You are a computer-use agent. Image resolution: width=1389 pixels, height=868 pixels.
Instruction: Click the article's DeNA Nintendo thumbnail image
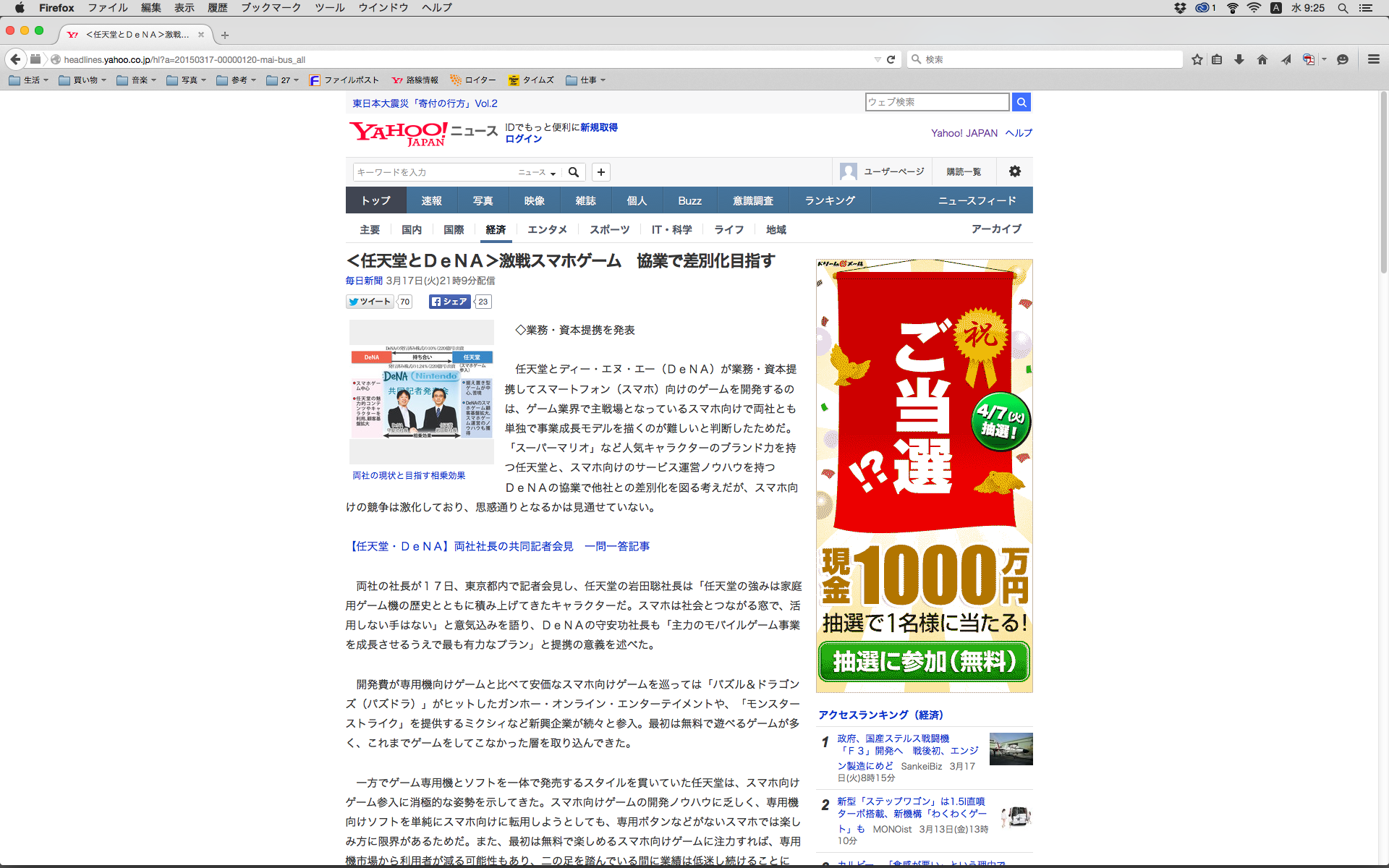pyautogui.click(x=422, y=393)
